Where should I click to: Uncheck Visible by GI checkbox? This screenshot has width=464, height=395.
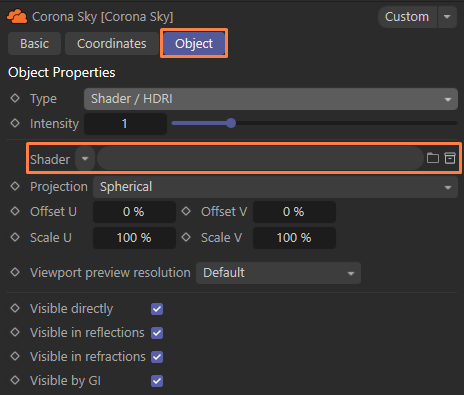(x=157, y=381)
